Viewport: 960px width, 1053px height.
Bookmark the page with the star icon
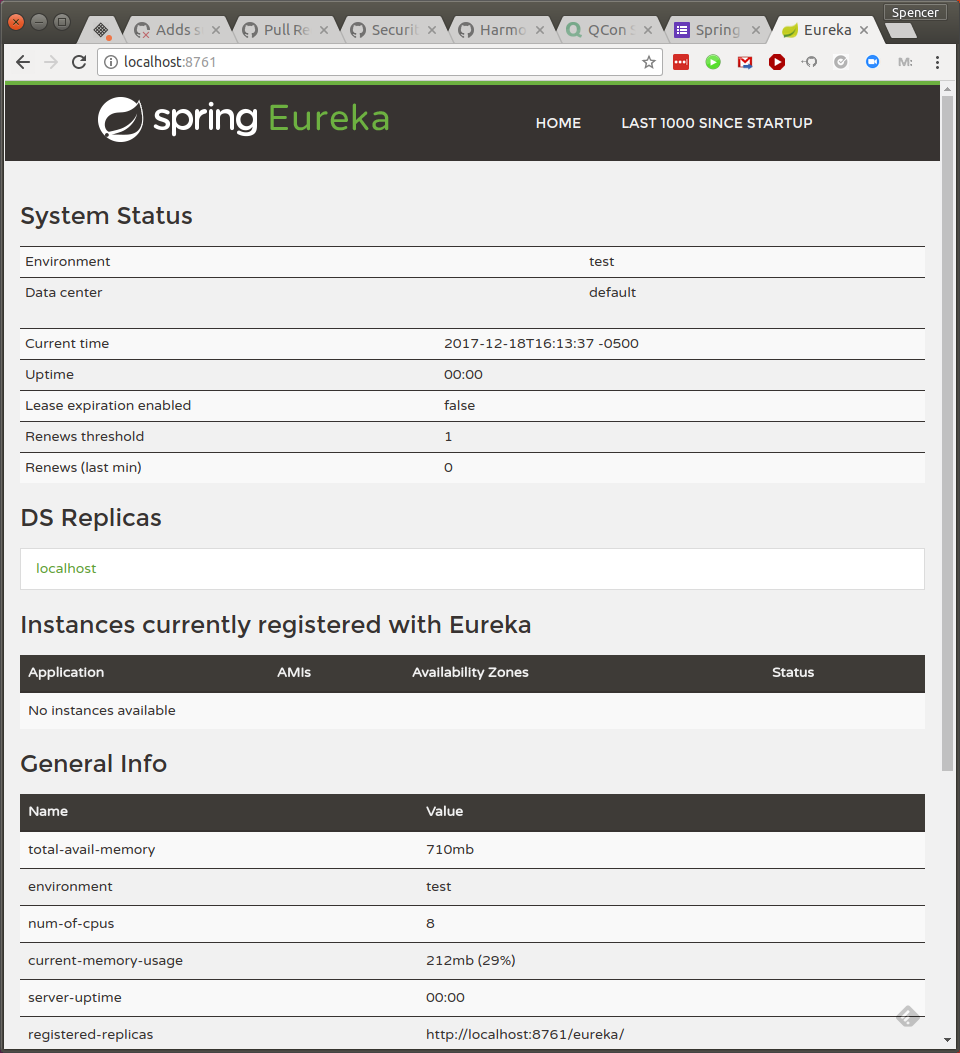click(651, 62)
